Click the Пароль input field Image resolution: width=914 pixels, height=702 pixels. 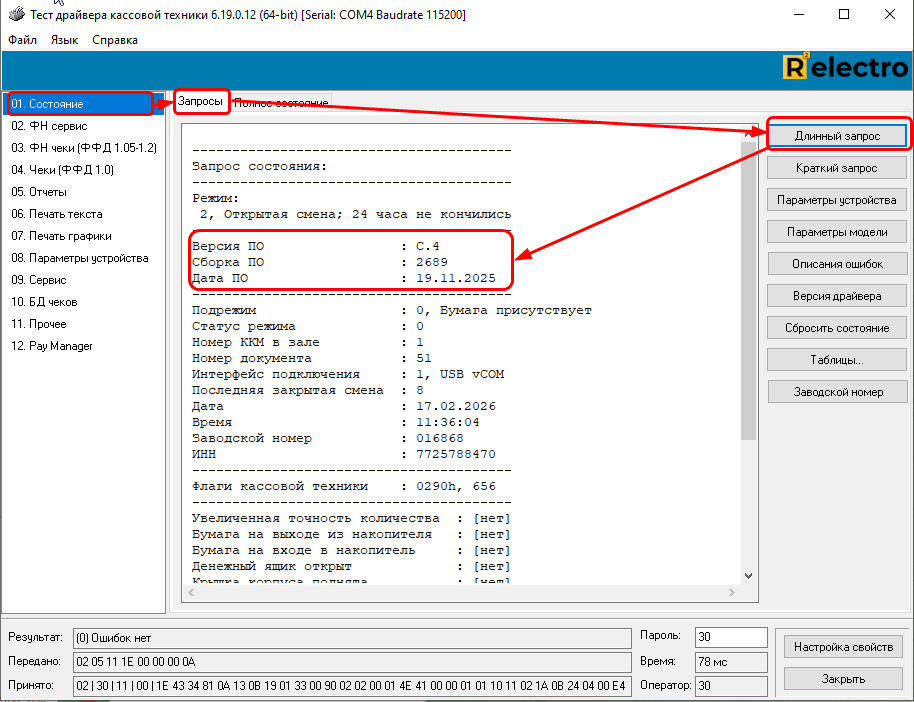coord(730,637)
